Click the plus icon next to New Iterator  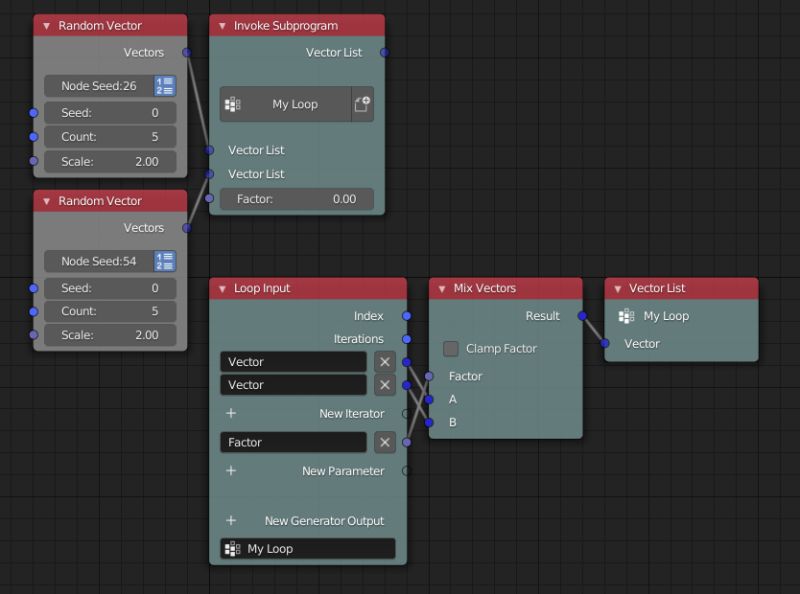(x=231, y=413)
